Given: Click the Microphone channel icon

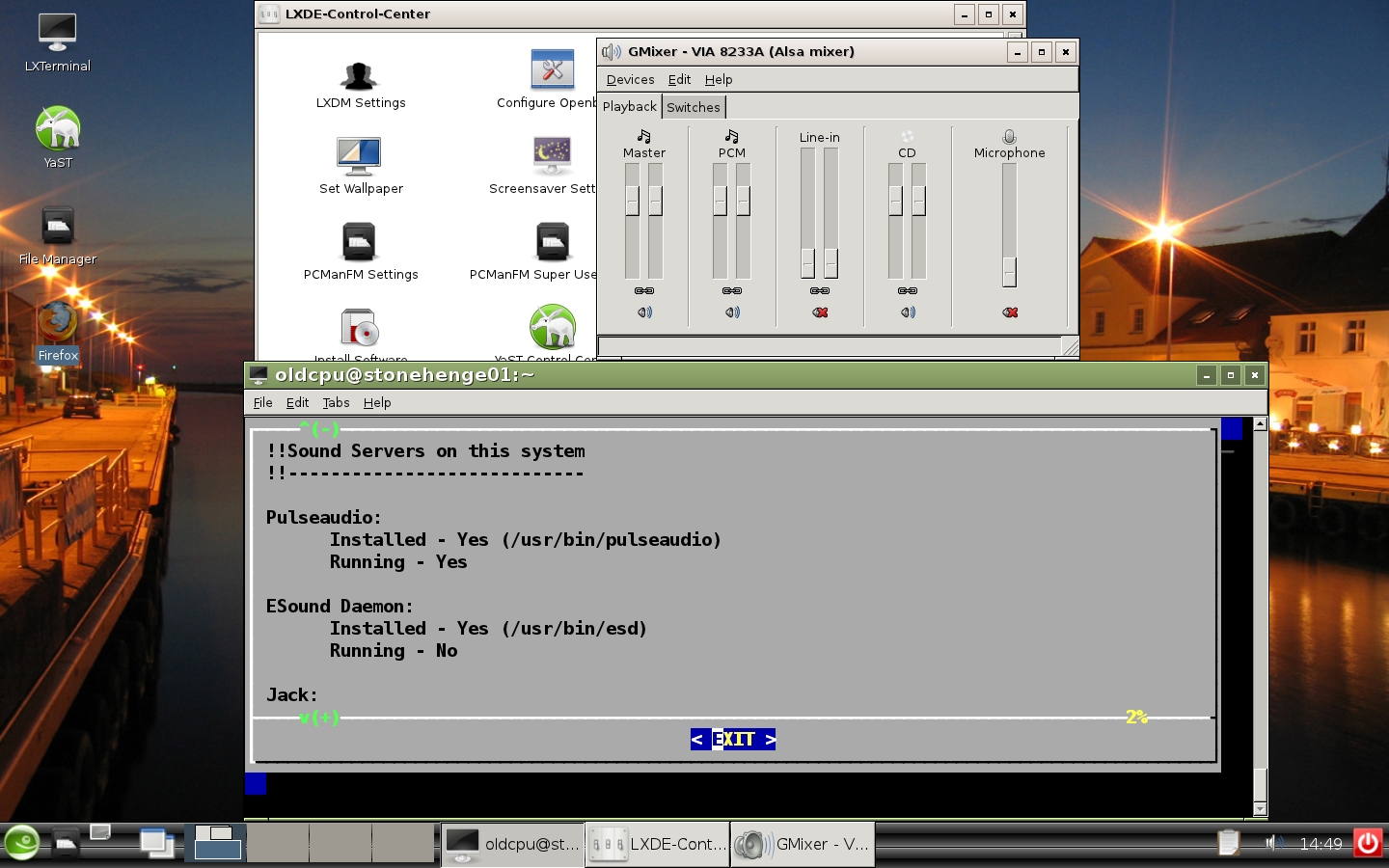Looking at the screenshot, I should [1009, 136].
